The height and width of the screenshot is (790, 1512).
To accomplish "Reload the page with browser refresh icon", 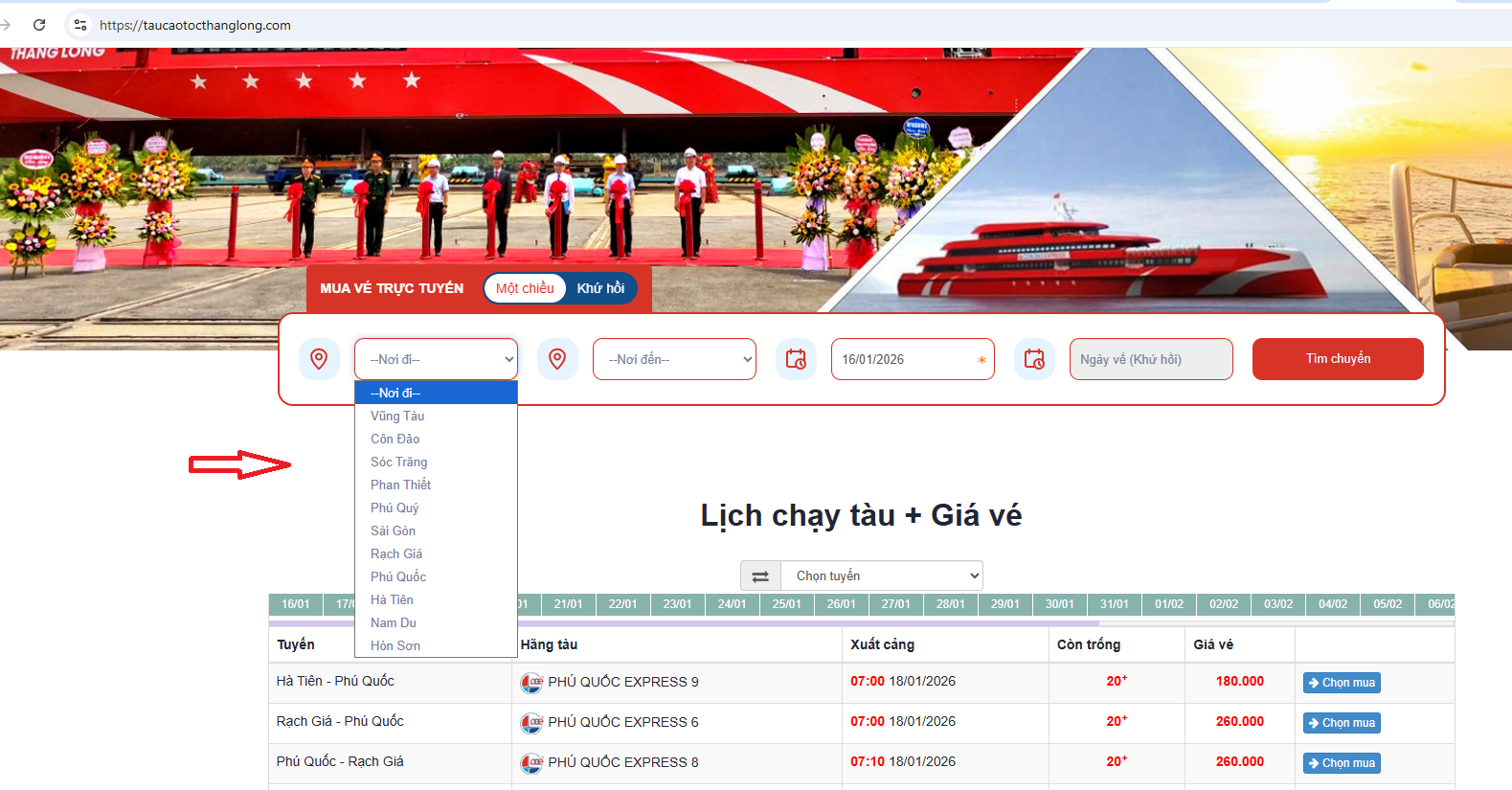I will [39, 25].
